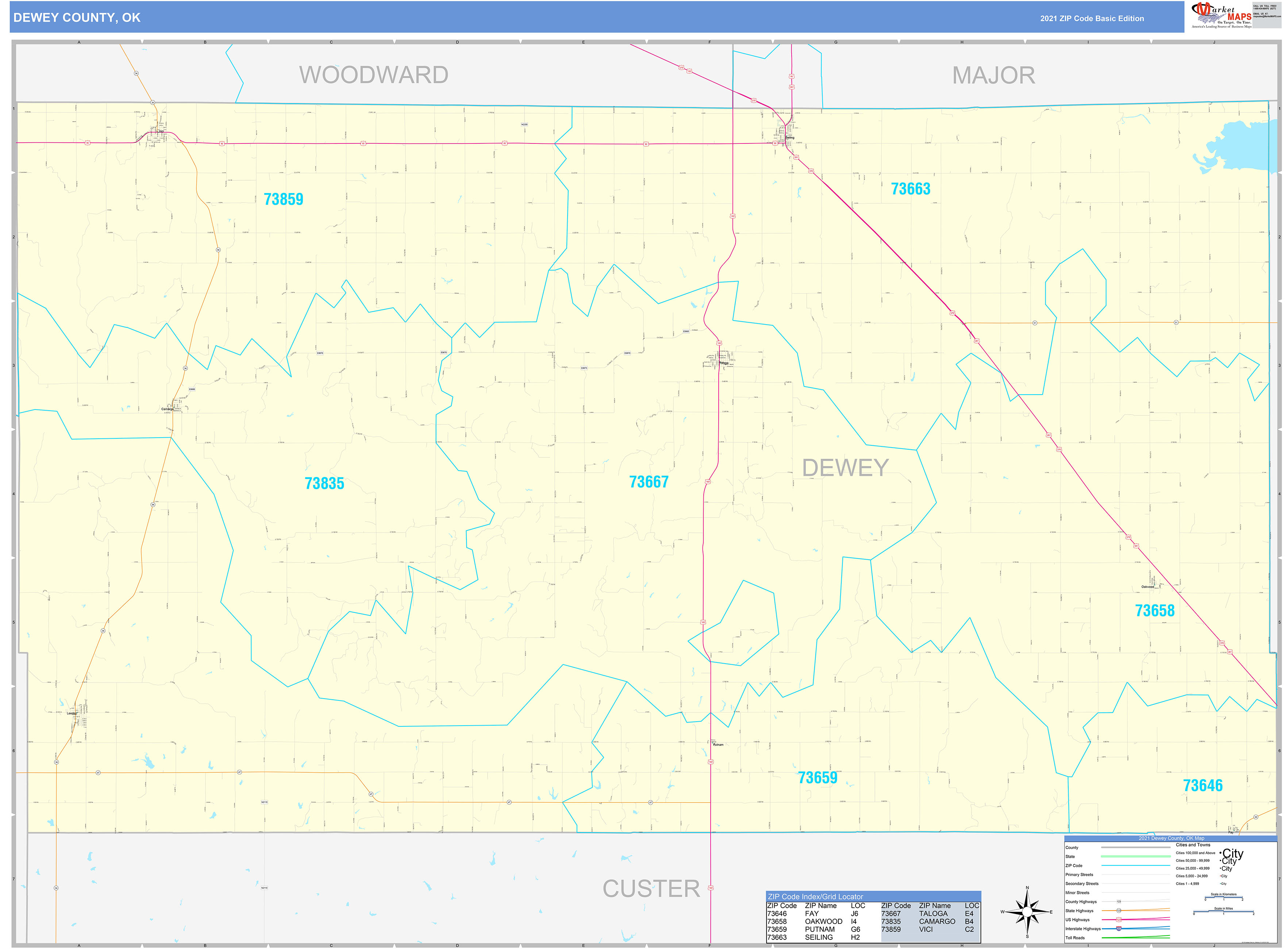Screen dimensions: 1288x949
Task: Click the State Highways route marker in legend
Action: (x=1119, y=911)
